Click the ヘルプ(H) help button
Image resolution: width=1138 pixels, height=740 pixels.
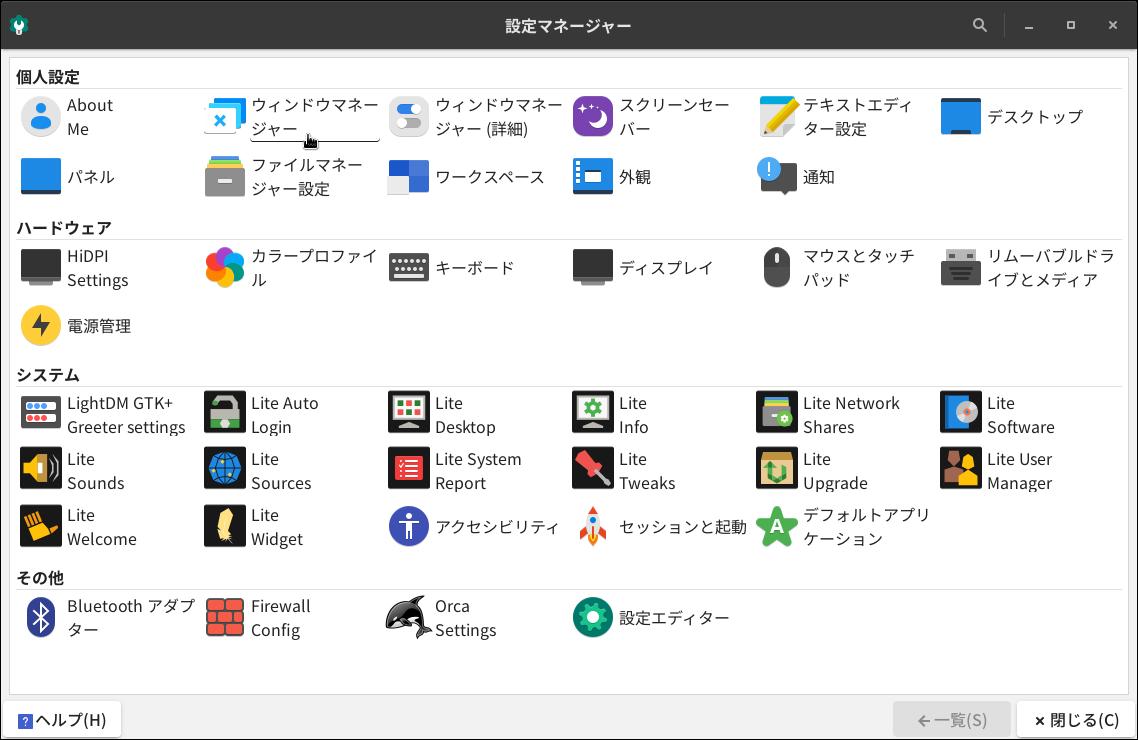coord(62,720)
